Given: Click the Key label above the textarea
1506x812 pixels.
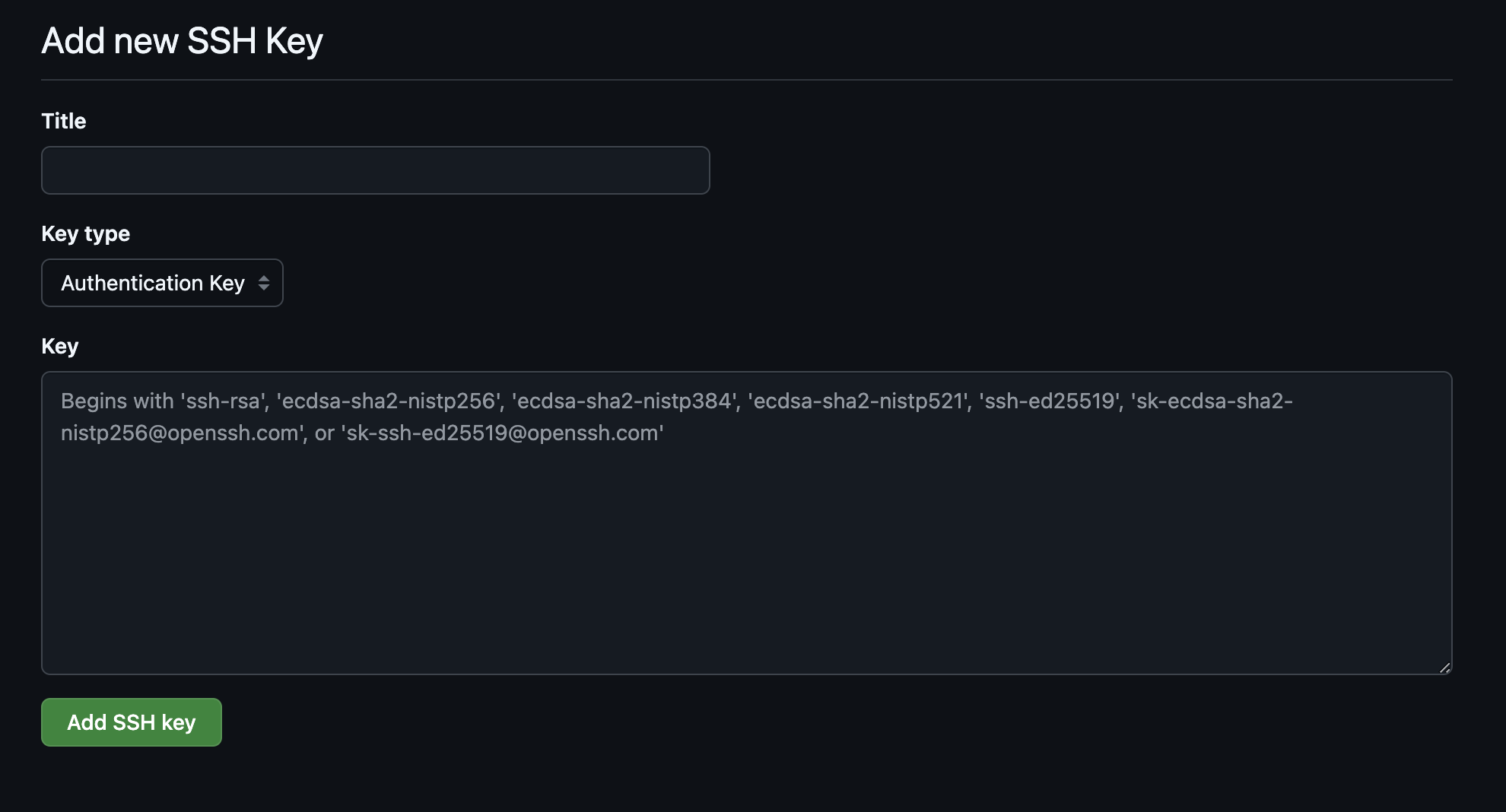Looking at the screenshot, I should click(59, 346).
